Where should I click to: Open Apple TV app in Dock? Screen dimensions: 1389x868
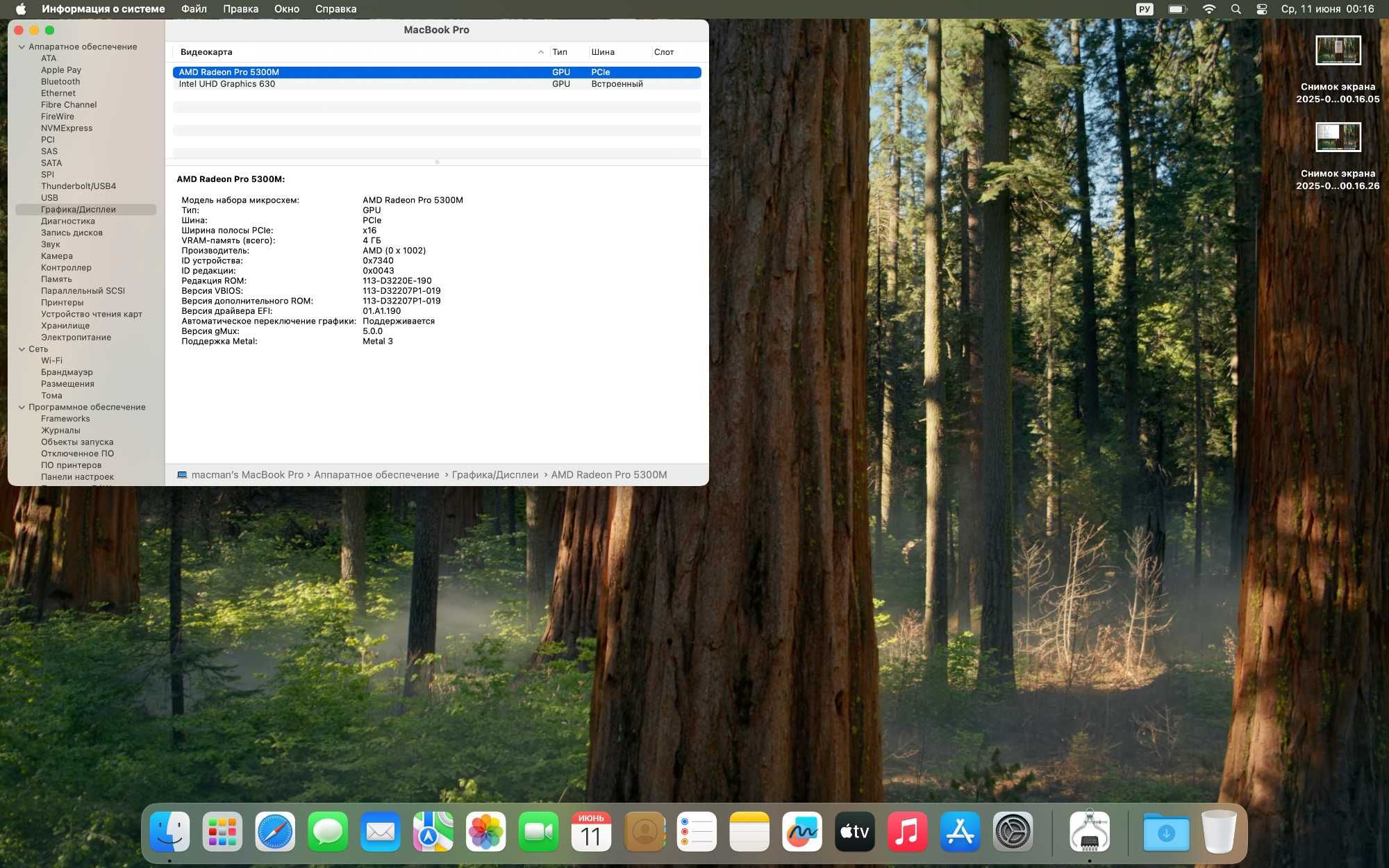click(x=855, y=831)
